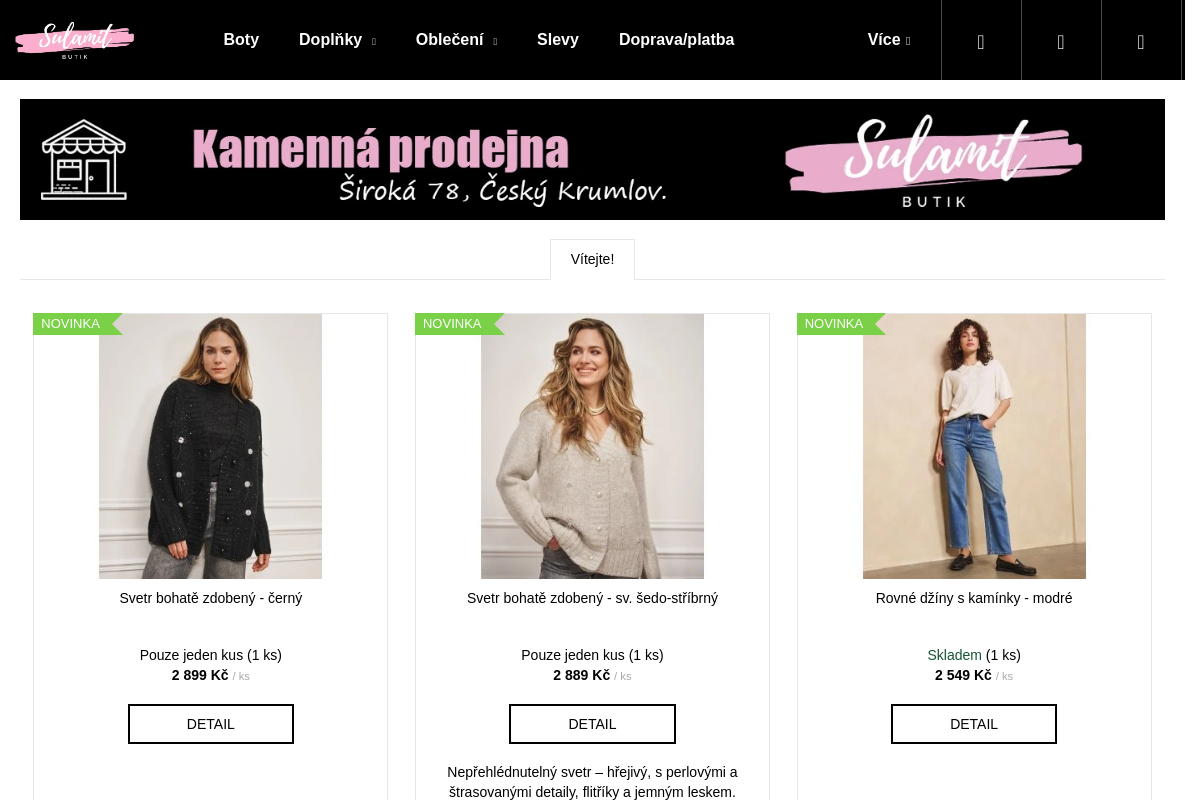Click the NOVINKA badge on the silver sweater
Viewport: 1200px width, 800px height.
[x=452, y=323]
